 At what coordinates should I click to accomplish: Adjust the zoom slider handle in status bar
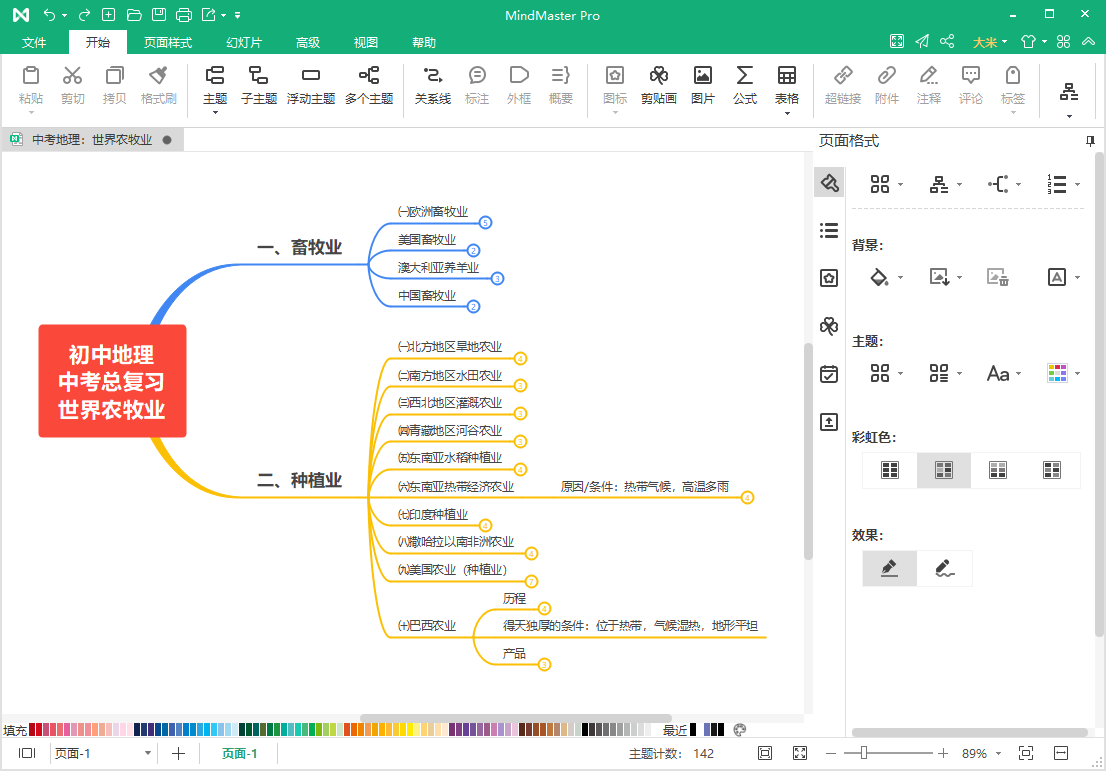(x=863, y=753)
